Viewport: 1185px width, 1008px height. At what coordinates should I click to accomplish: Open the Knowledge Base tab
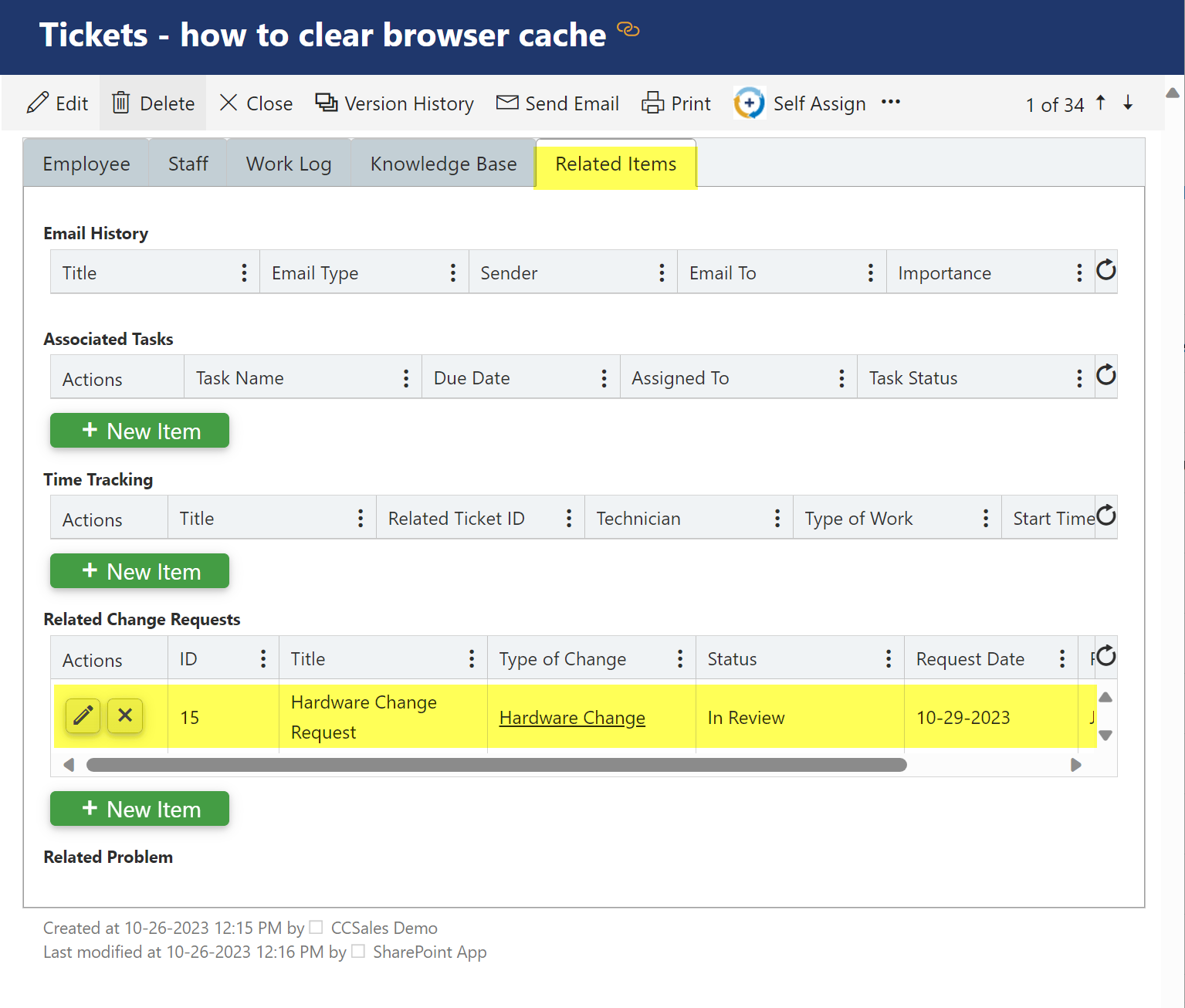coord(443,164)
